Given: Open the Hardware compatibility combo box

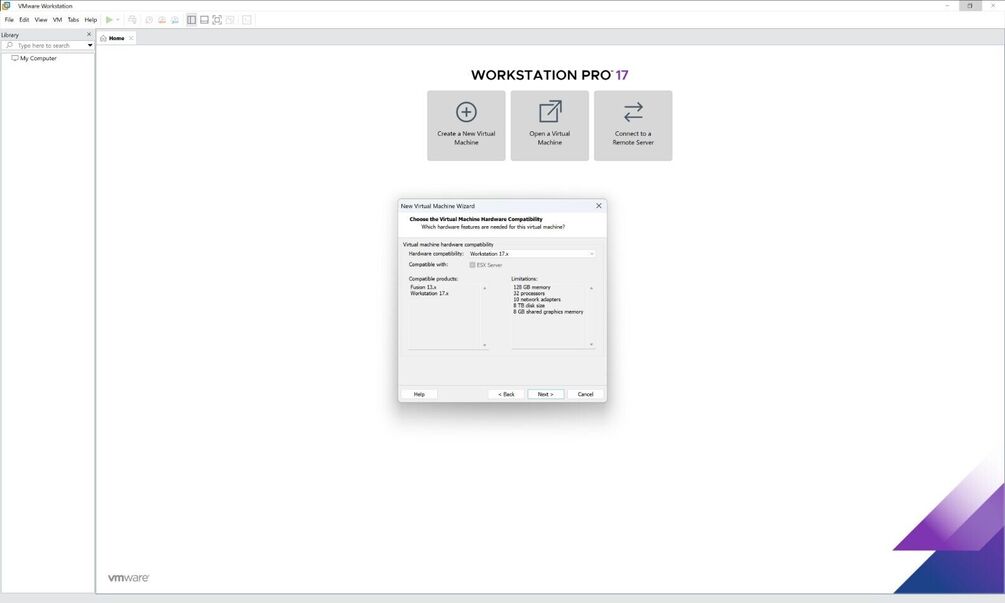Looking at the screenshot, I should coord(531,254).
